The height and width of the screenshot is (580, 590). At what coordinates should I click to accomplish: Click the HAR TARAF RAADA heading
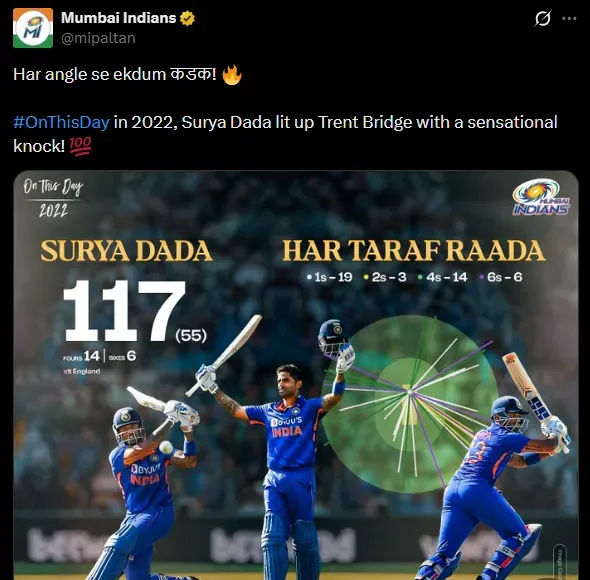pyautogui.click(x=414, y=251)
